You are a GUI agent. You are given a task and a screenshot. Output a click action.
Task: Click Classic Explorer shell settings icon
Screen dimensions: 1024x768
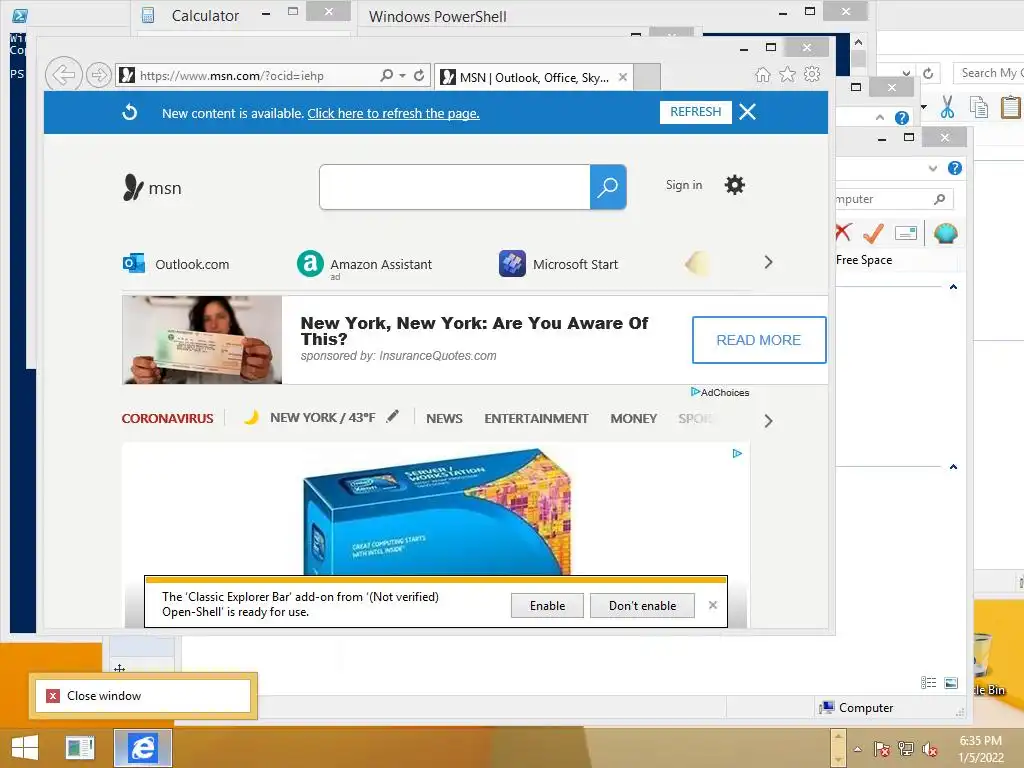tap(946, 232)
